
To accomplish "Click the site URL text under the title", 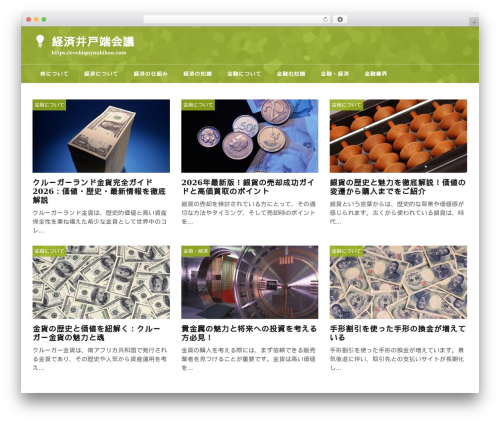I will click(x=89, y=53).
